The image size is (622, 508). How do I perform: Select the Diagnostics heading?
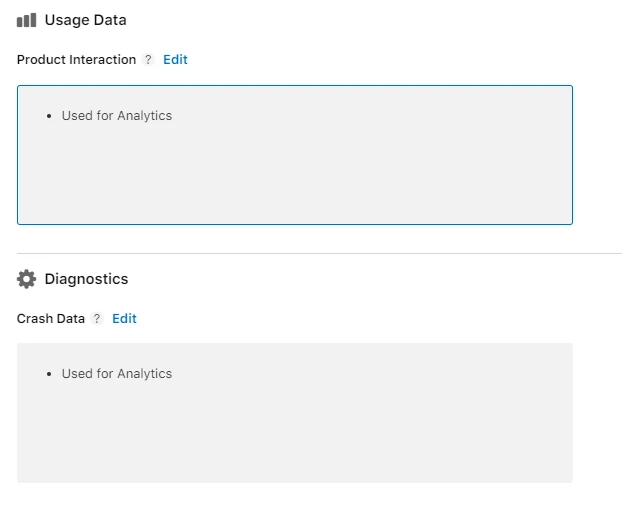click(86, 279)
